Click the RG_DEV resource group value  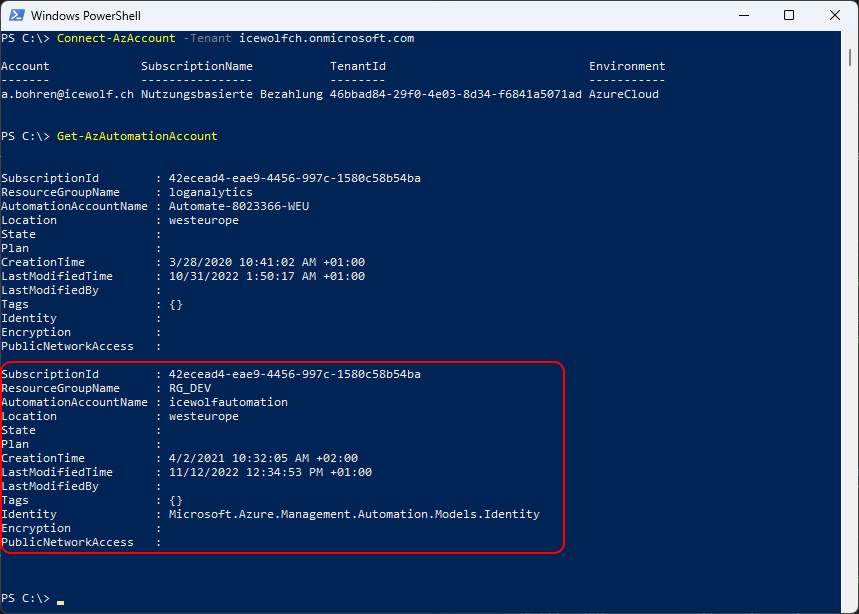pos(190,388)
